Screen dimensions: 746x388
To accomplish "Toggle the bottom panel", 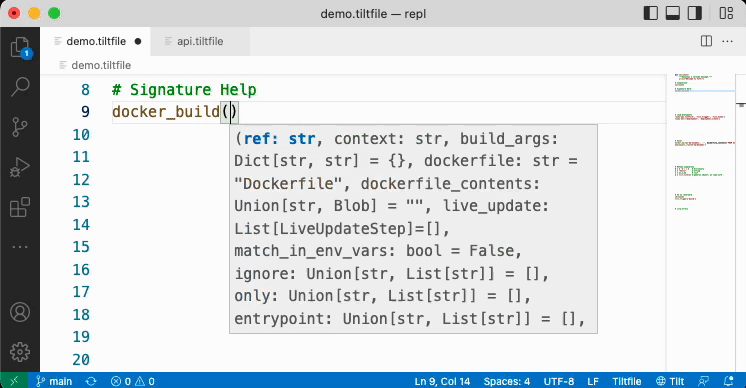I will [x=672, y=13].
